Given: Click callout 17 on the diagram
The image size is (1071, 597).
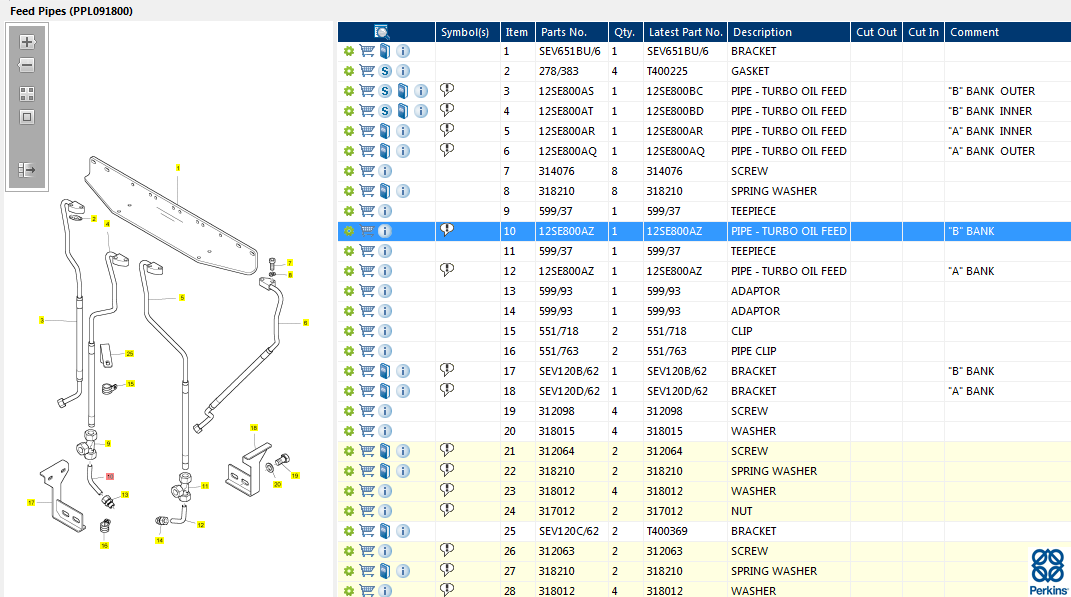Looking at the screenshot, I should click(x=31, y=502).
